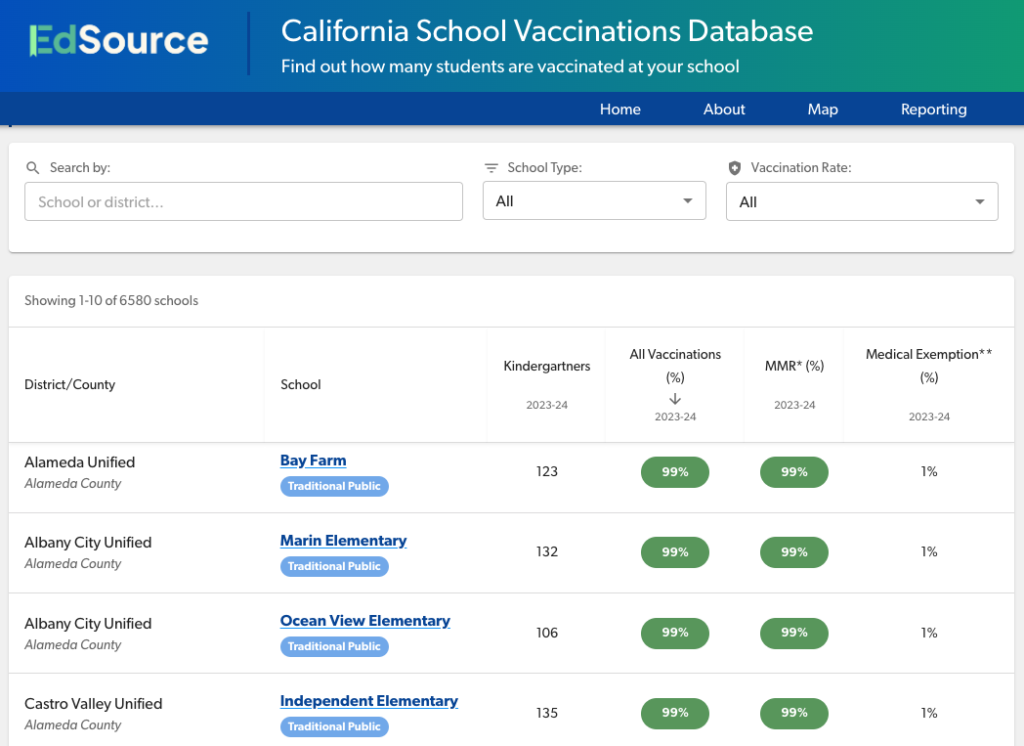
Task: Open Independent Elementary's page
Action: tap(369, 700)
